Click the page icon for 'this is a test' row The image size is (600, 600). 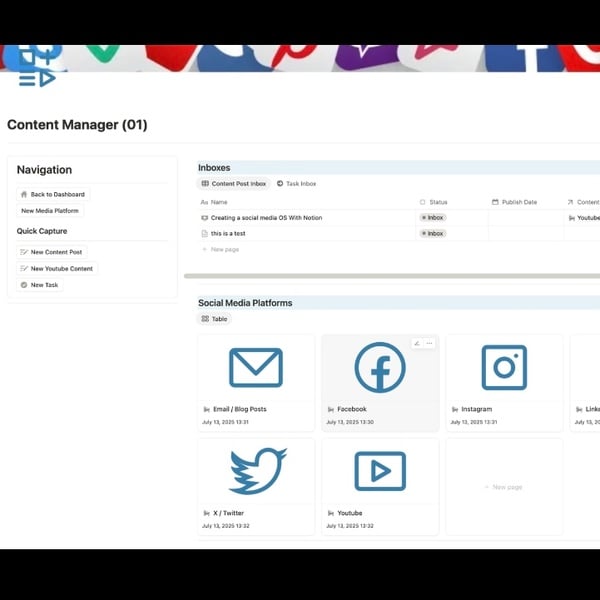tap(204, 233)
